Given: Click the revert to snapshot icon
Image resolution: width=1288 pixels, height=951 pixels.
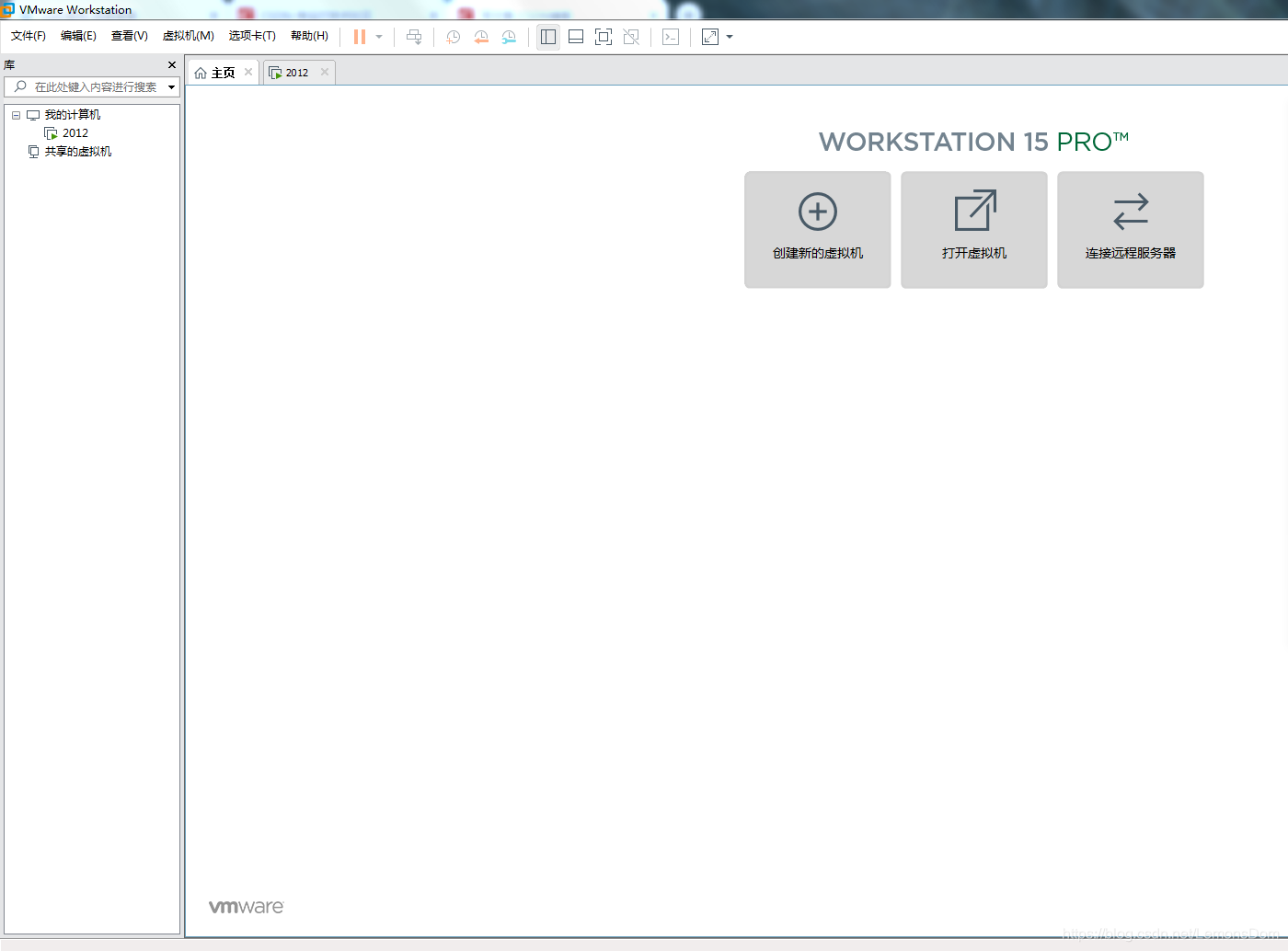Looking at the screenshot, I should click(x=481, y=37).
